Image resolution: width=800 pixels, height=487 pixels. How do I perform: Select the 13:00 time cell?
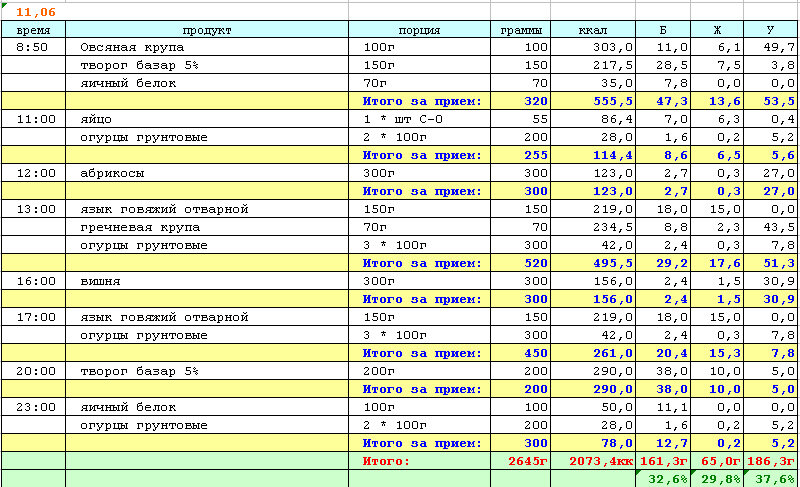34,209
